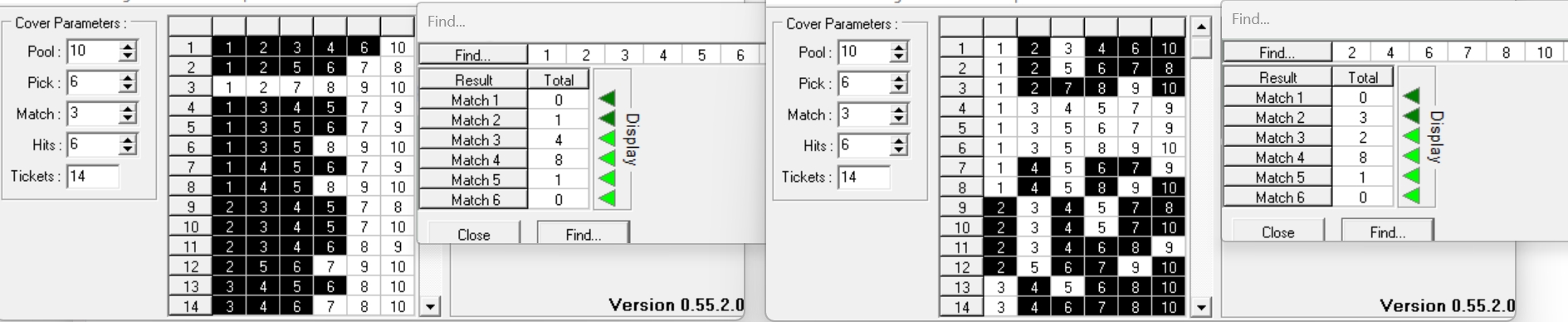Viewport: 1568px width, 322px height.
Task: Select ticket row 7 header in left grid
Action: click(191, 167)
